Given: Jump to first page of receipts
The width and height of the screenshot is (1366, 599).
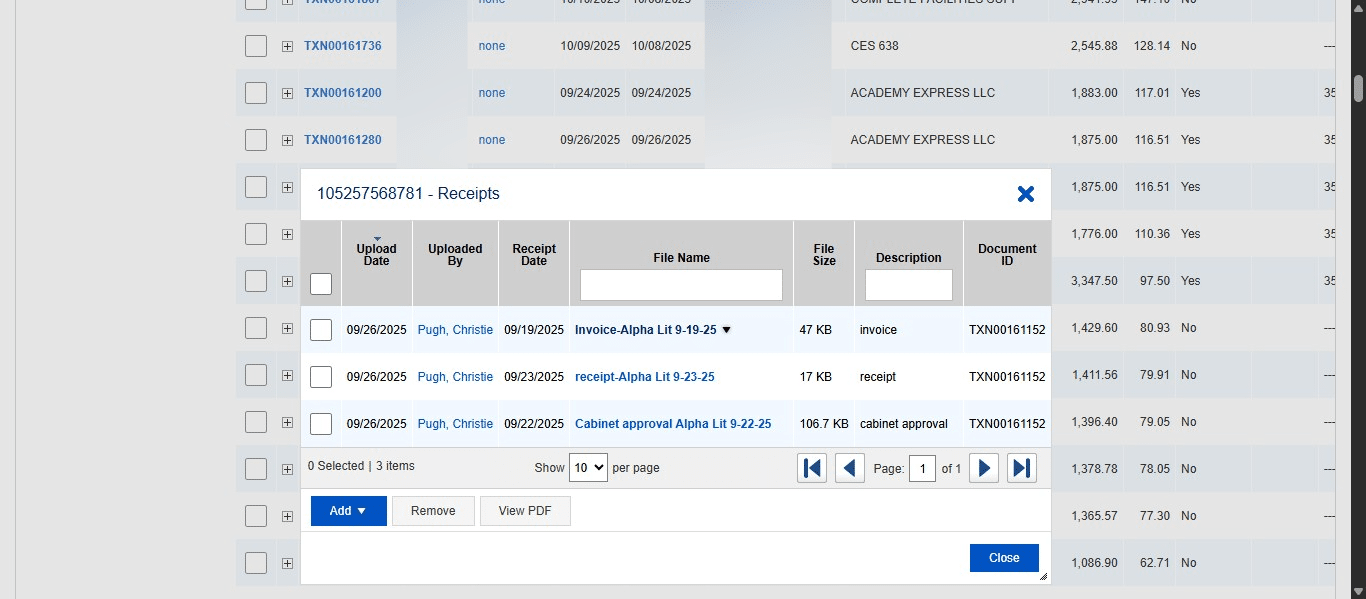Looking at the screenshot, I should coord(812,467).
